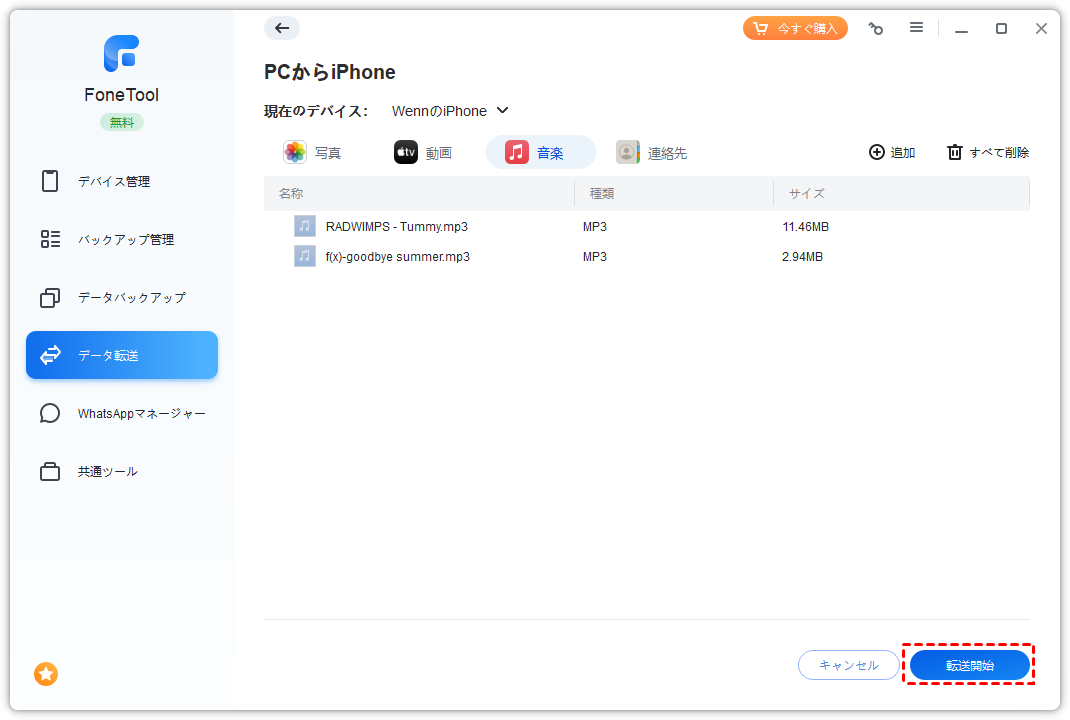Open デバイス管理 in the sidebar

(x=113, y=181)
